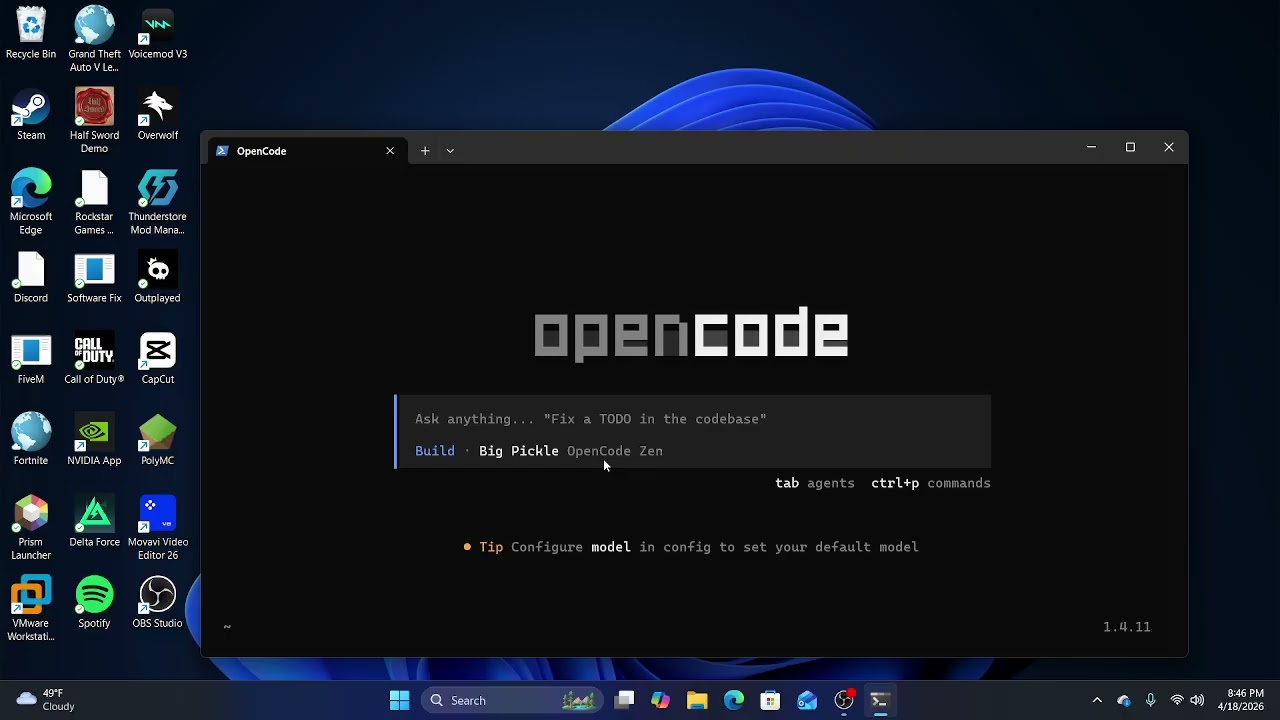
Task: Click the Build agent label
Action: [x=435, y=451]
